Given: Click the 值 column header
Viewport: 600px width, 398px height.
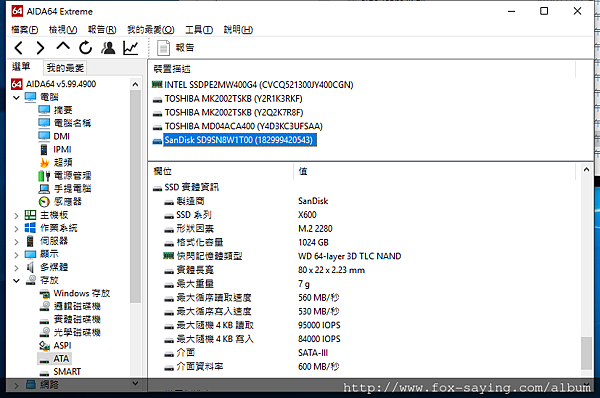Looking at the screenshot, I should (303, 171).
